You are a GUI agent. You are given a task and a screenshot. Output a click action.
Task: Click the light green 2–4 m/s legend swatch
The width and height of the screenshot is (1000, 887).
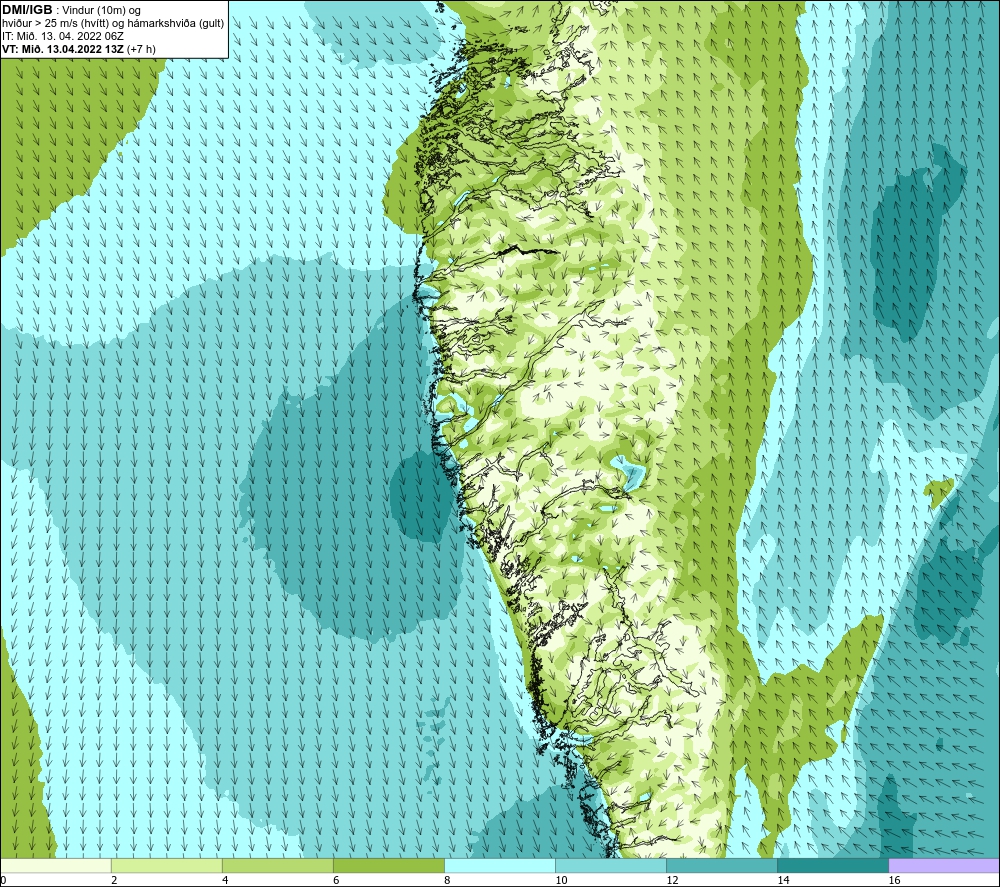pos(166,866)
